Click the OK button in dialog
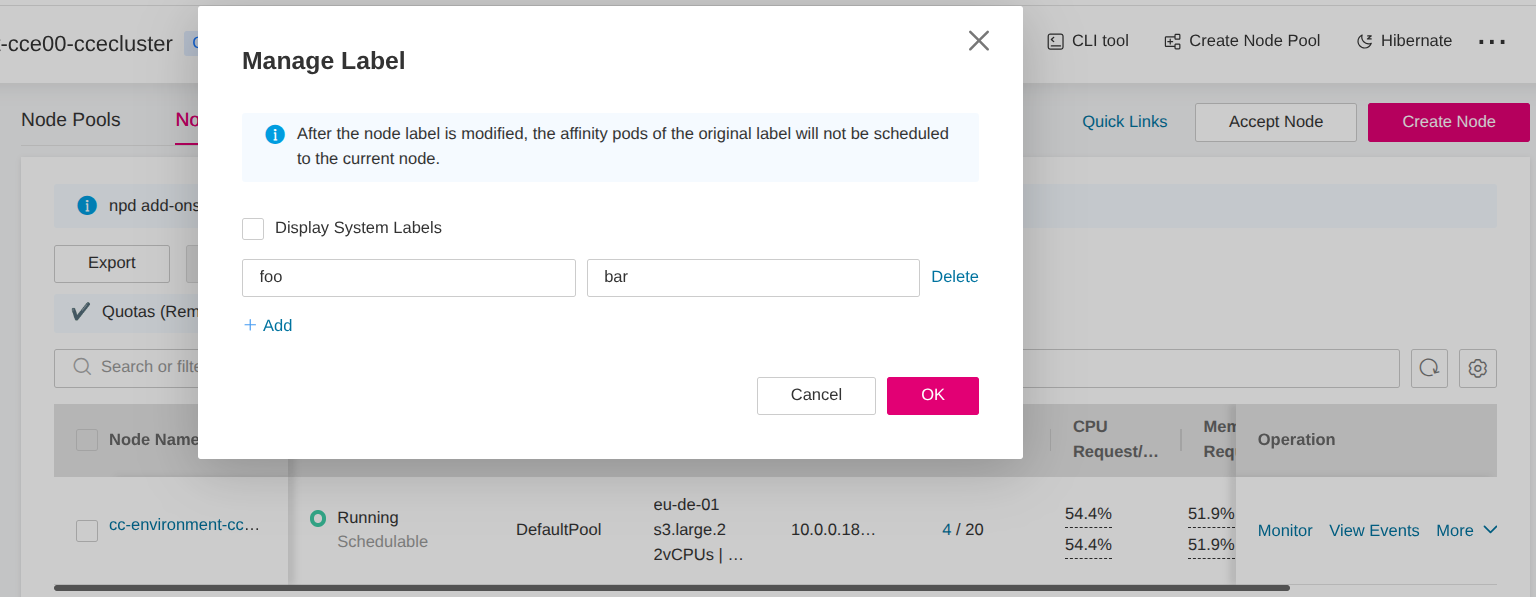Viewport: 1536px width, 597px height. click(x=932, y=395)
